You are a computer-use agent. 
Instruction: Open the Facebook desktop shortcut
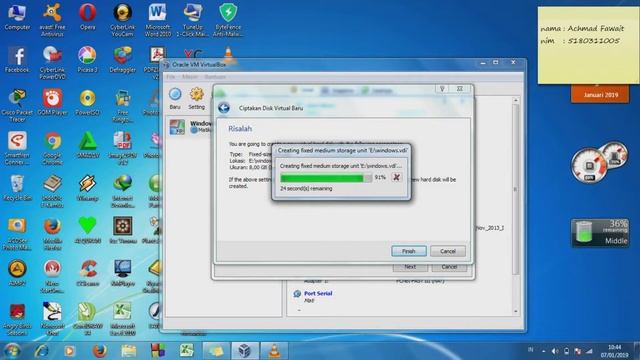click(17, 60)
